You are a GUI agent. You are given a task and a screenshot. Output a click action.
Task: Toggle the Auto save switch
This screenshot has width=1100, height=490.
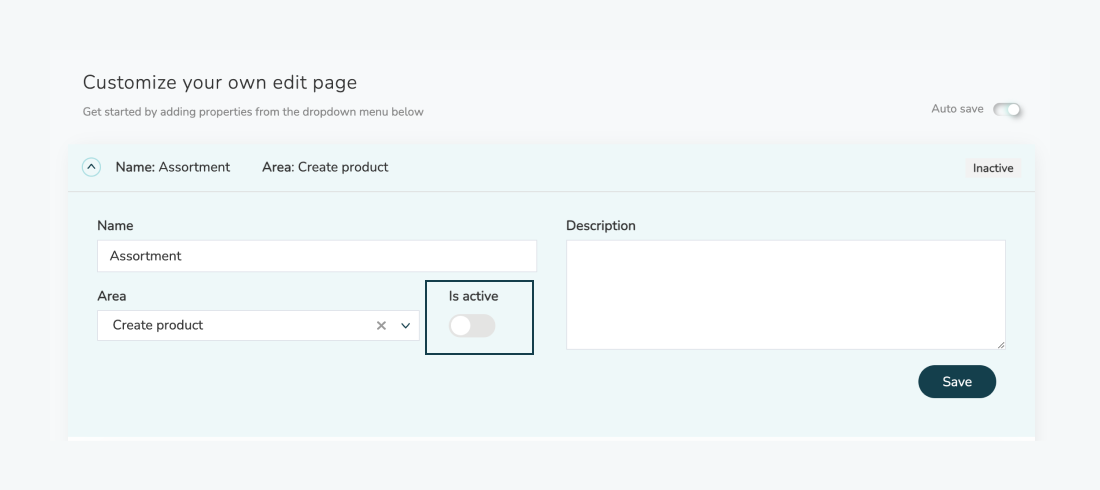(1007, 110)
